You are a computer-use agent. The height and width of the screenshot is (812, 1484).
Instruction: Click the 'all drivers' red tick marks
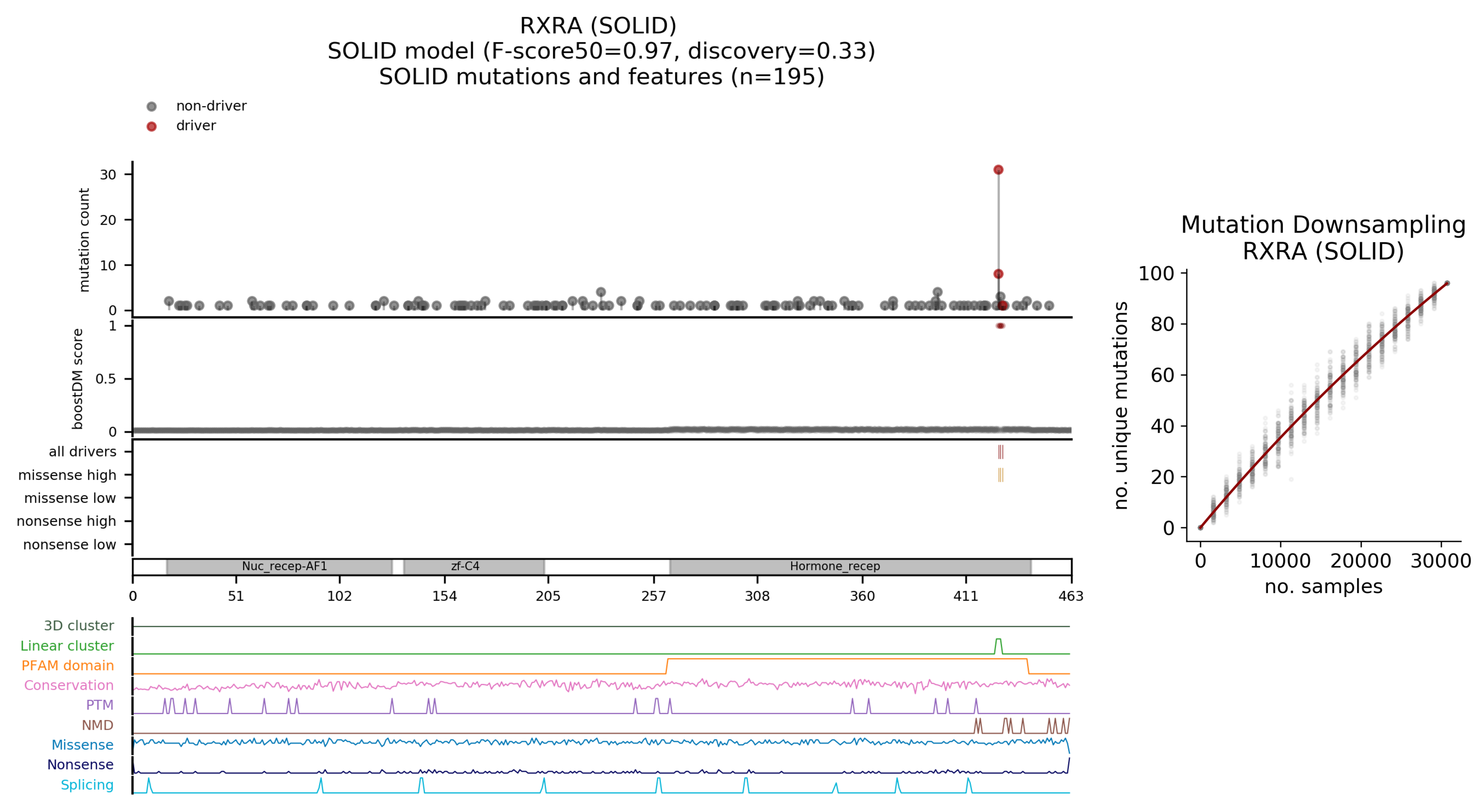click(x=1001, y=452)
